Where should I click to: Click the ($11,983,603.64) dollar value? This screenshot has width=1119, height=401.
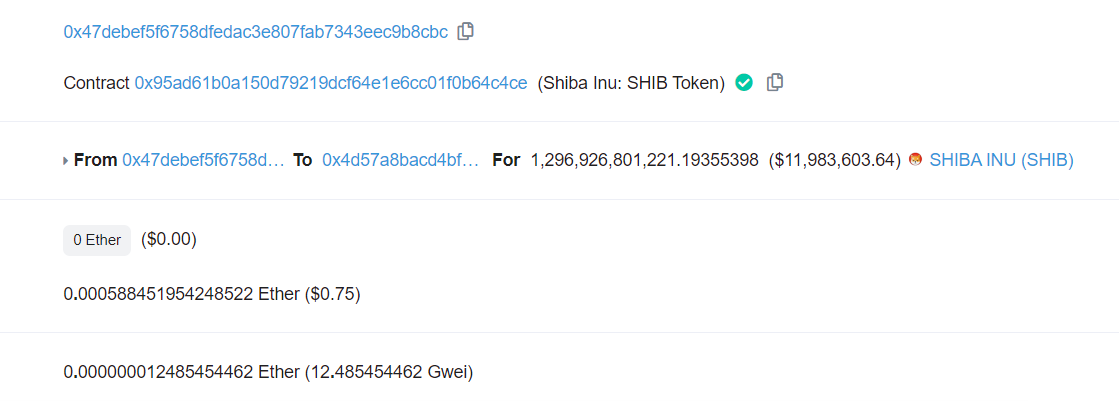pos(835,161)
